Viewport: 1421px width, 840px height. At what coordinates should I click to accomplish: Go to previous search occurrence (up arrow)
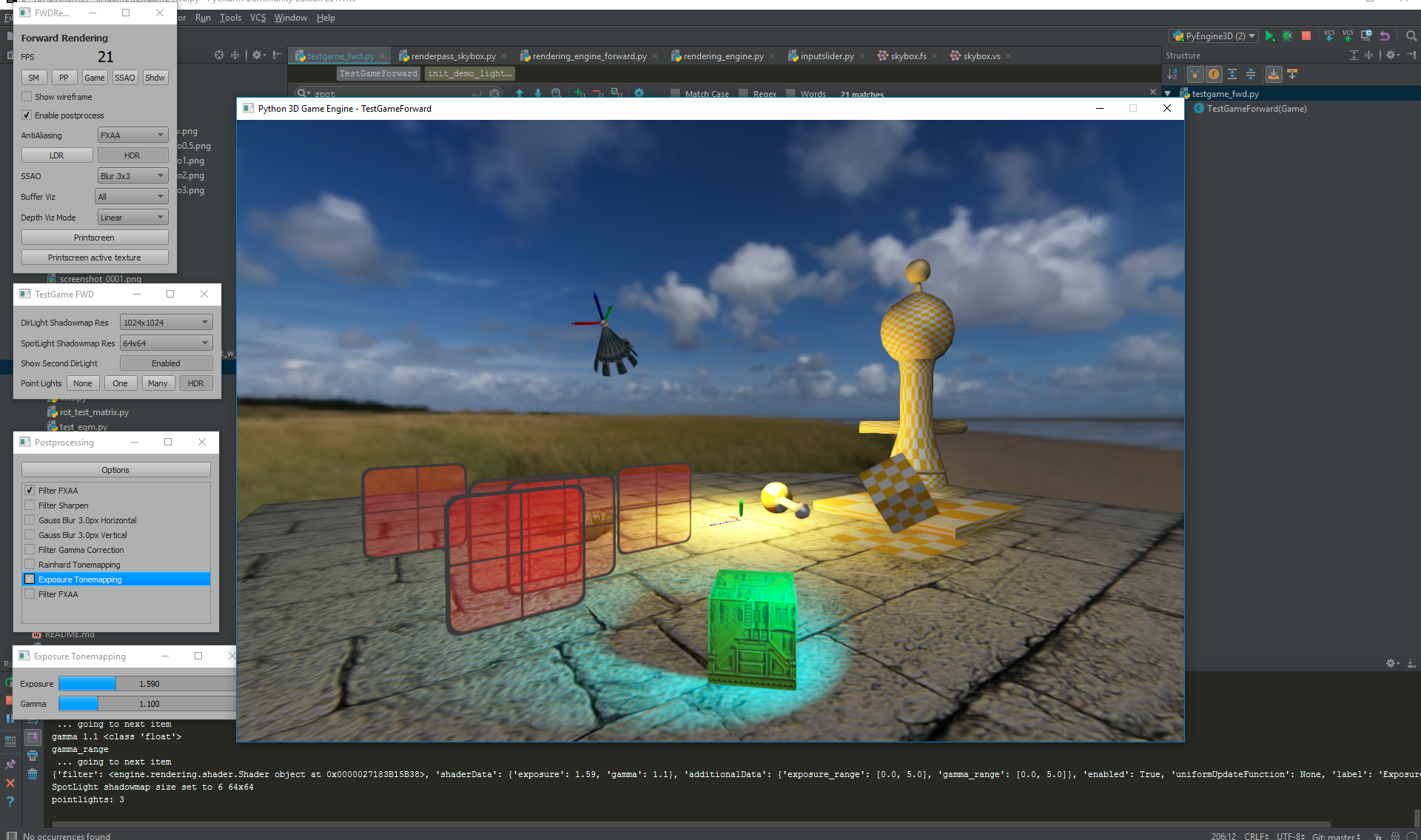[520, 93]
